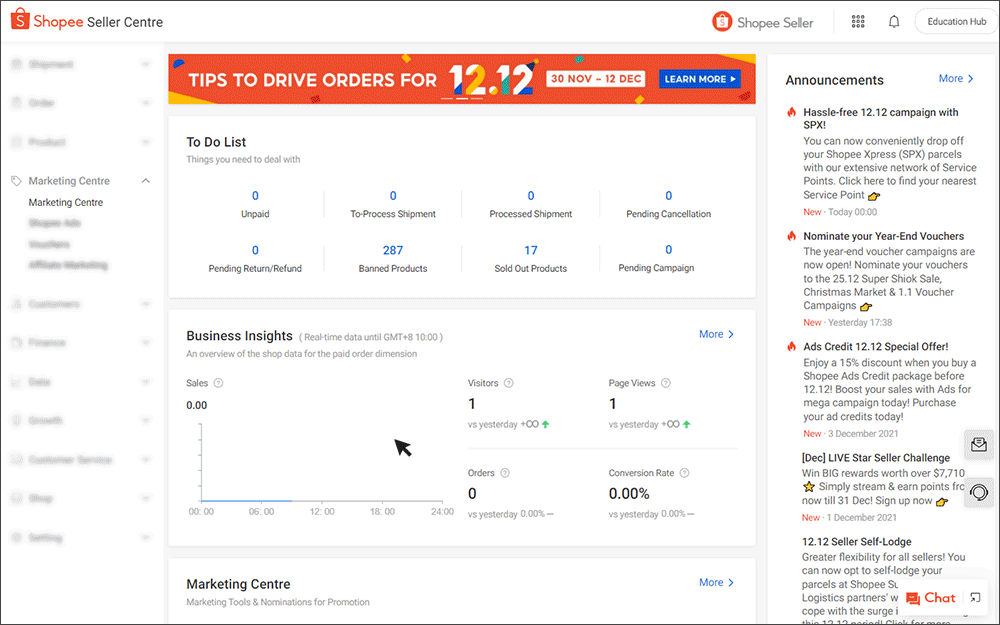
Task: Click the help icon next to Visitors
Action: [x=509, y=383]
